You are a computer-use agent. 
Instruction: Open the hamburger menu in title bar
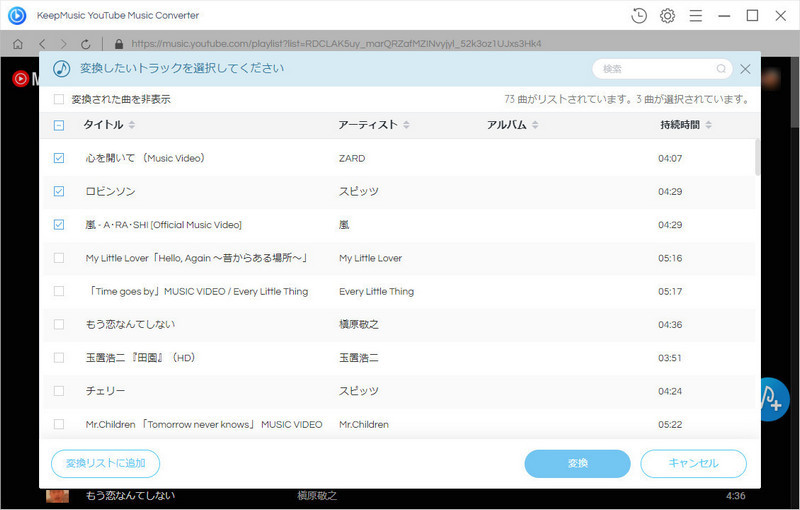pyautogui.click(x=696, y=16)
